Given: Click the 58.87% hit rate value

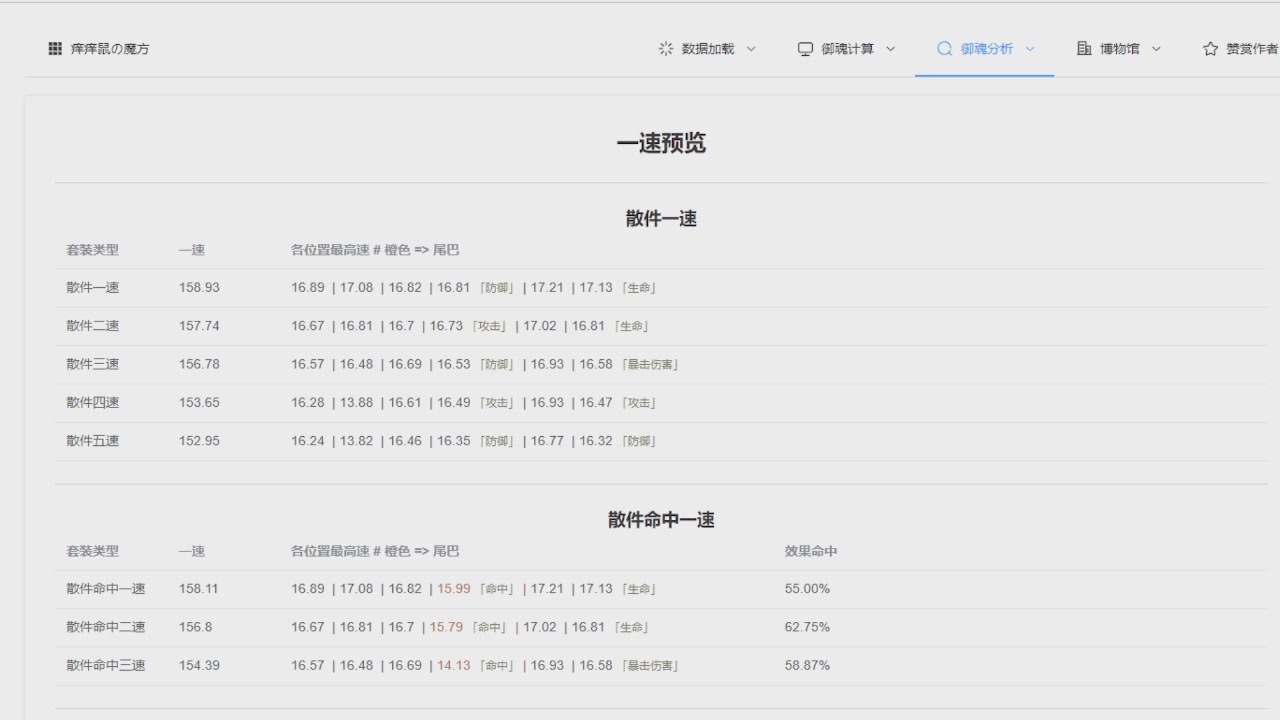Looking at the screenshot, I should (807, 665).
